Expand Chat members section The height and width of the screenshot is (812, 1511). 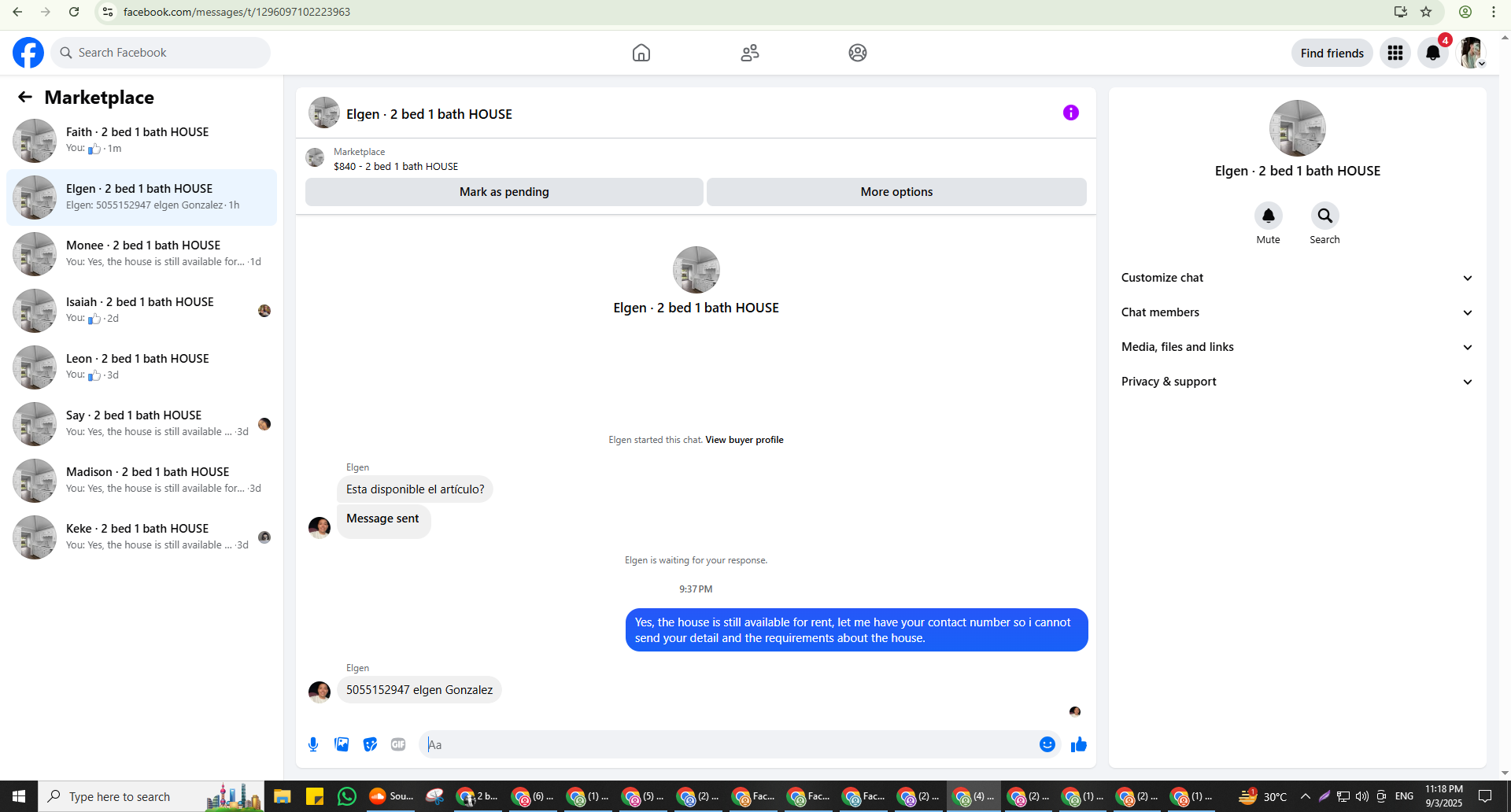1297,312
